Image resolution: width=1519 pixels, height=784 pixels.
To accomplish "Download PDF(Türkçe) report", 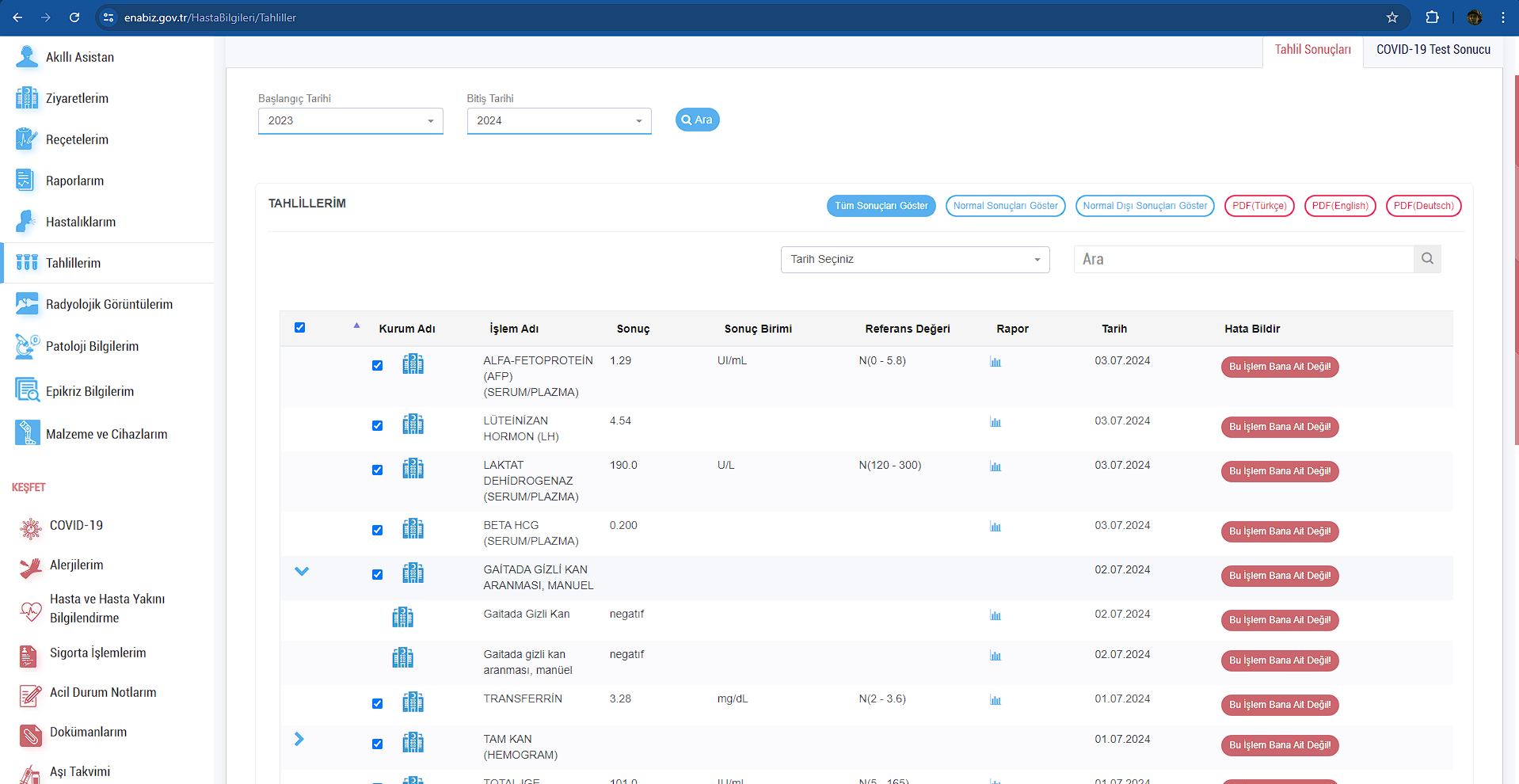I will [x=1259, y=206].
